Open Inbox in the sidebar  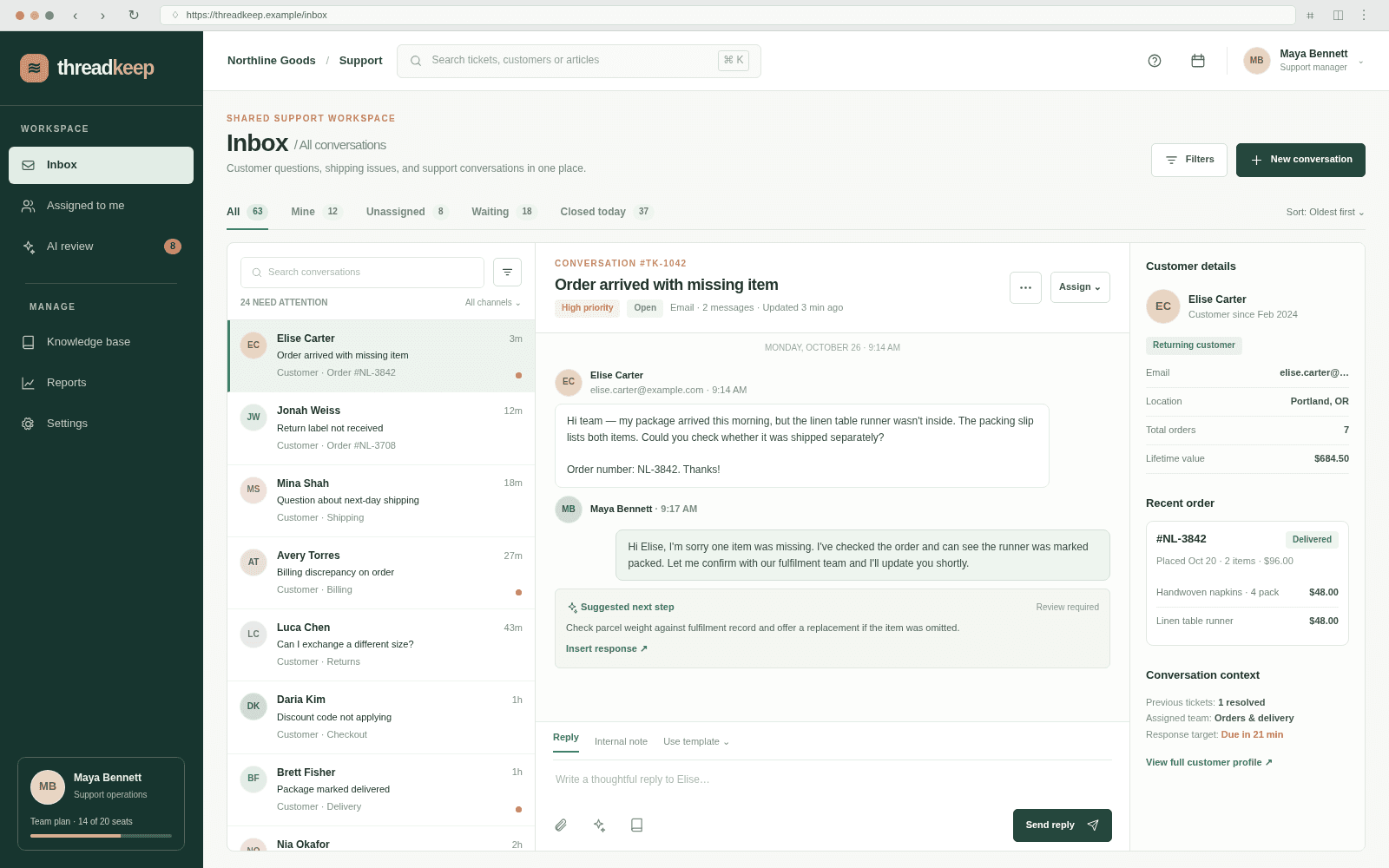(101, 165)
